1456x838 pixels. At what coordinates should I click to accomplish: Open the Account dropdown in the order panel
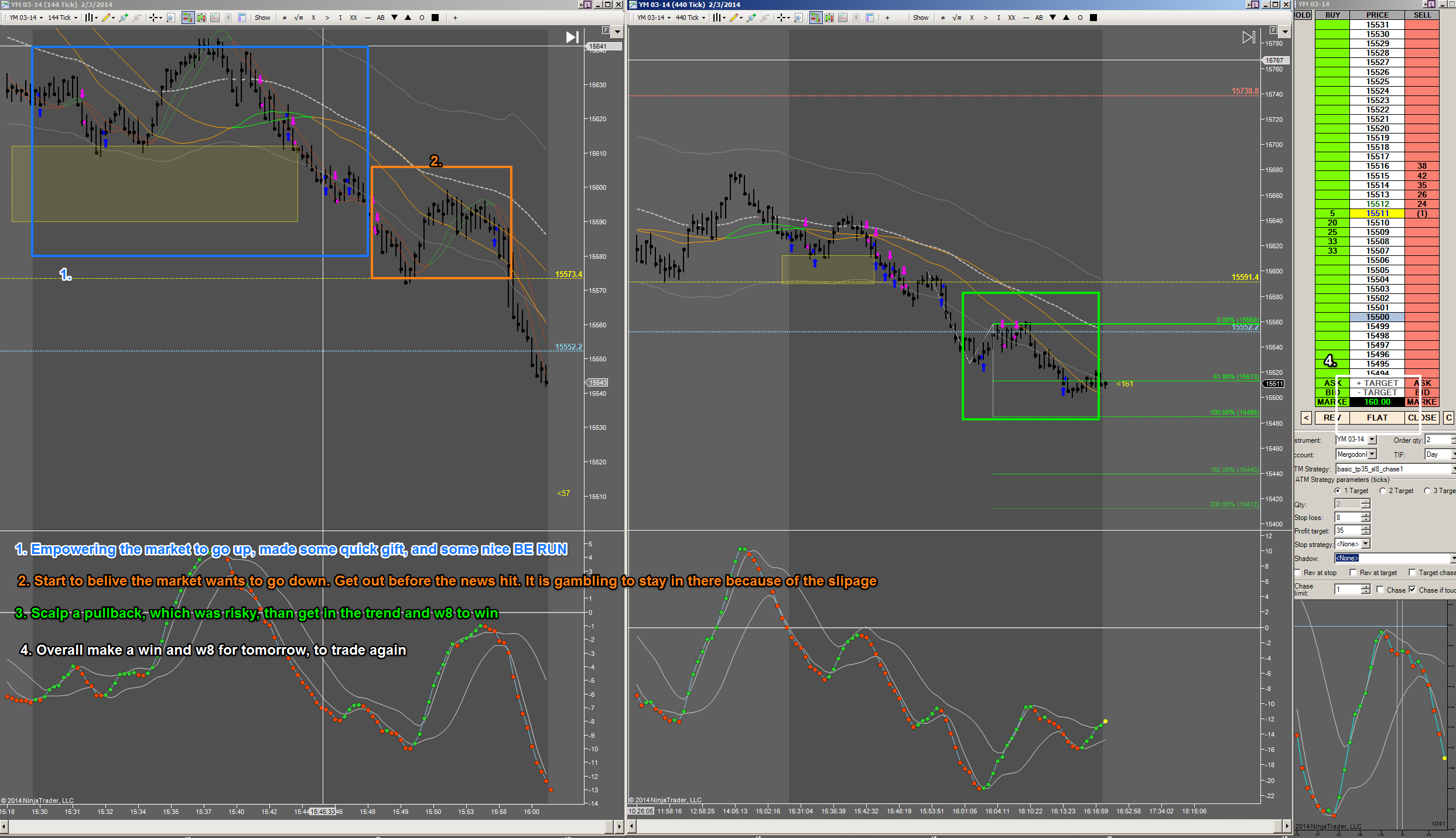pos(1372,454)
